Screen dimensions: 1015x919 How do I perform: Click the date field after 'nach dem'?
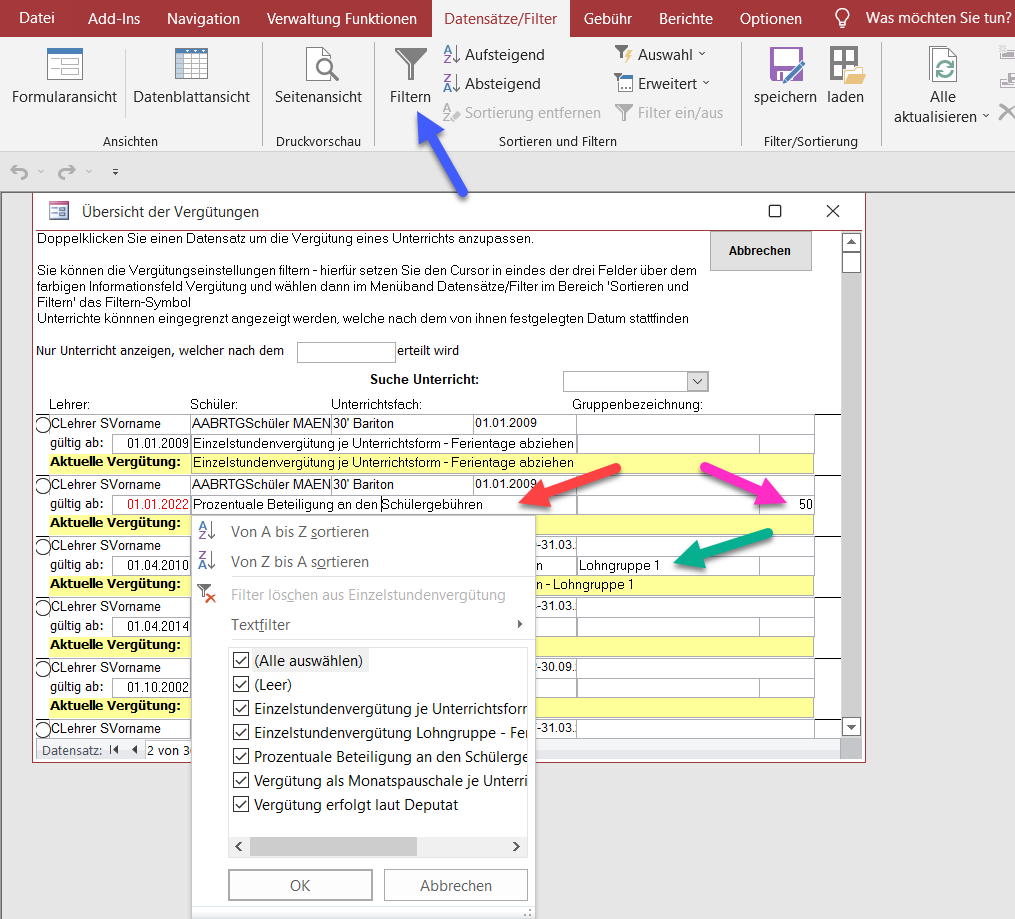(346, 352)
